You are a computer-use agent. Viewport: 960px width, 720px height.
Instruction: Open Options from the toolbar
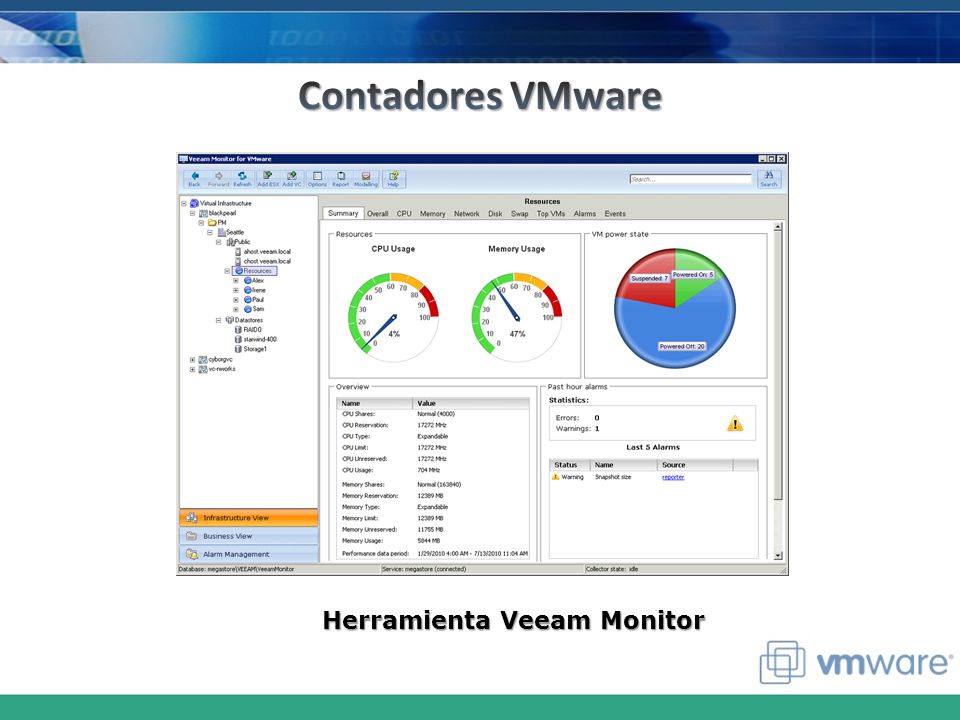317,179
